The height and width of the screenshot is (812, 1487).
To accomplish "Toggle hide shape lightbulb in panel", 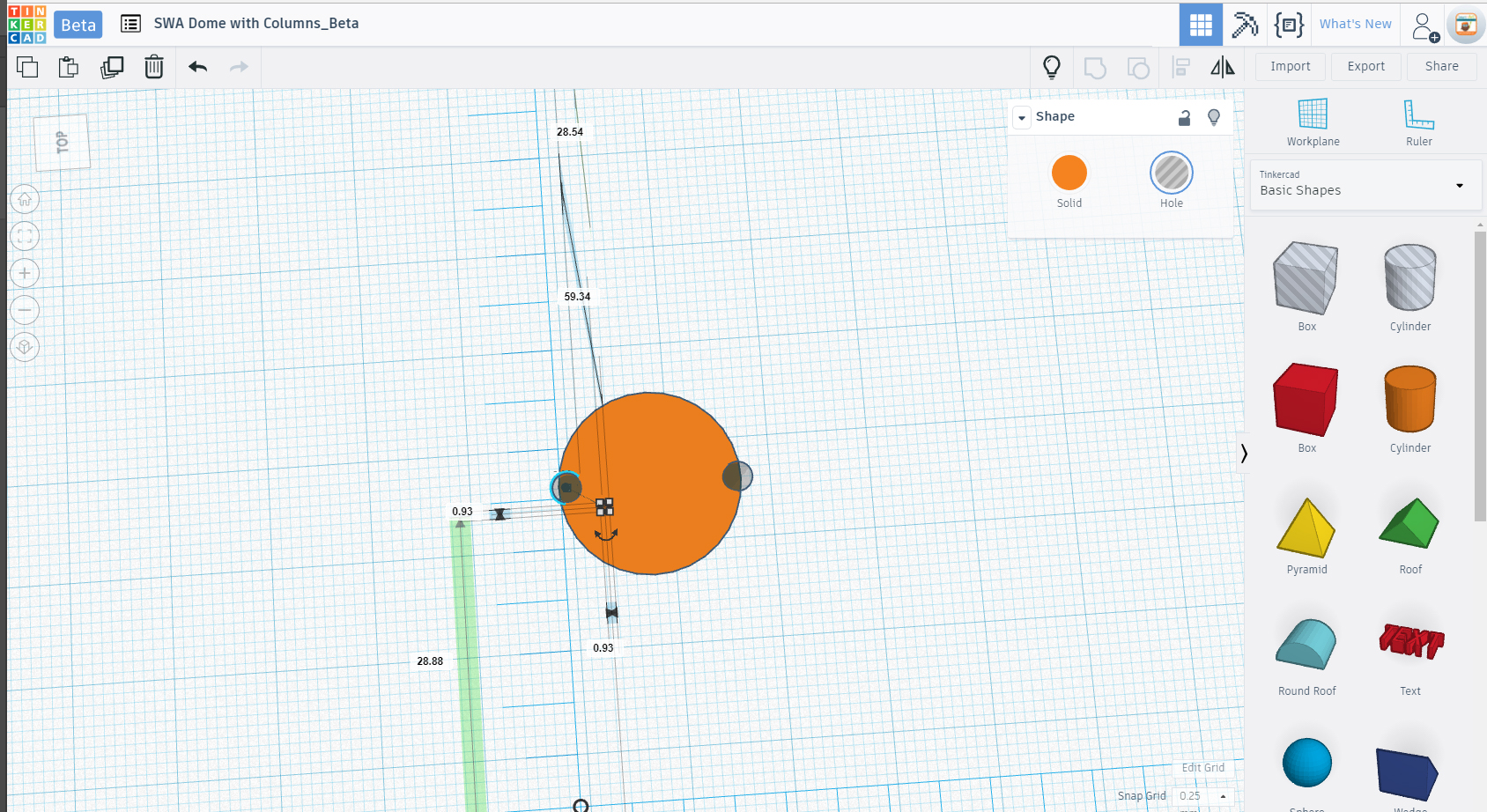I will click(x=1214, y=117).
